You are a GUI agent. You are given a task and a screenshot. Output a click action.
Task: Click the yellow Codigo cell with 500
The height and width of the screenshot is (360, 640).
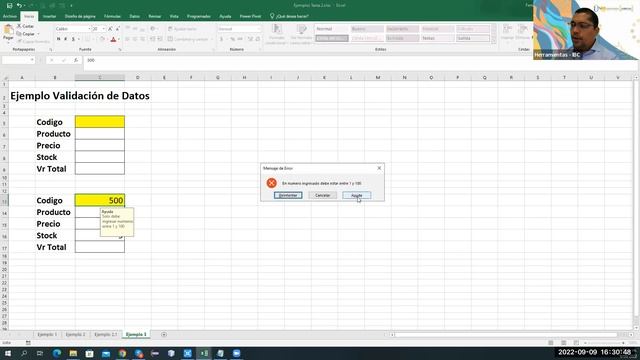click(x=100, y=200)
